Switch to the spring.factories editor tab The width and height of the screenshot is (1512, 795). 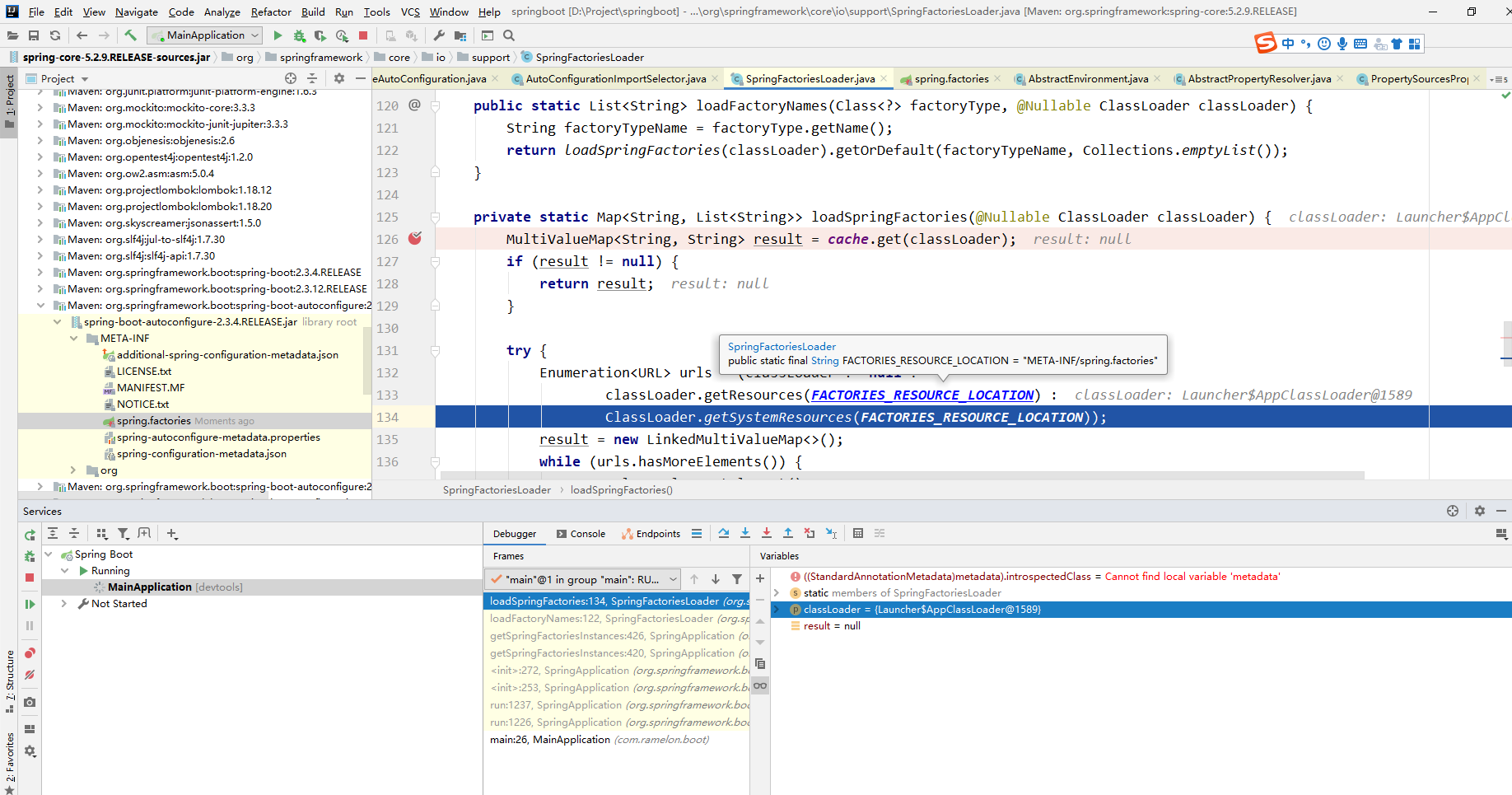[950, 79]
